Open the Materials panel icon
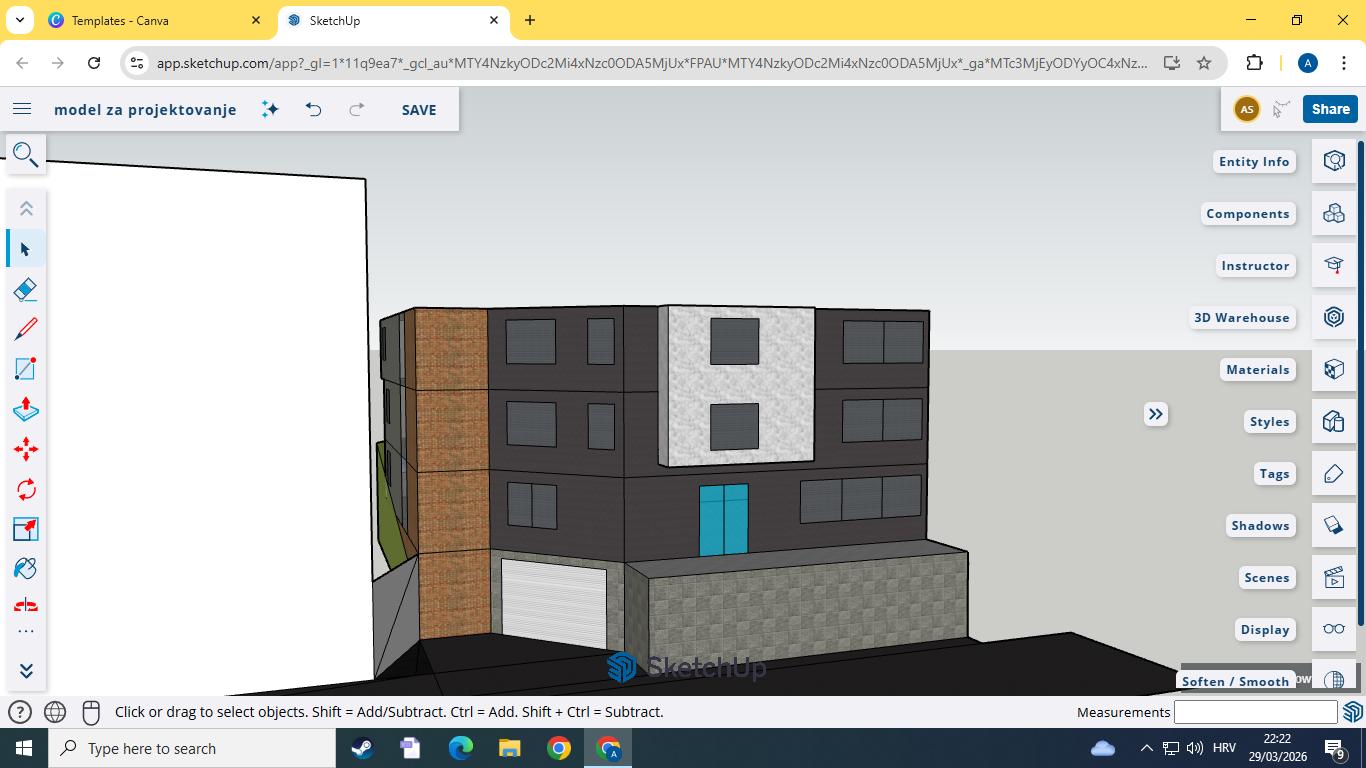 (x=1333, y=369)
